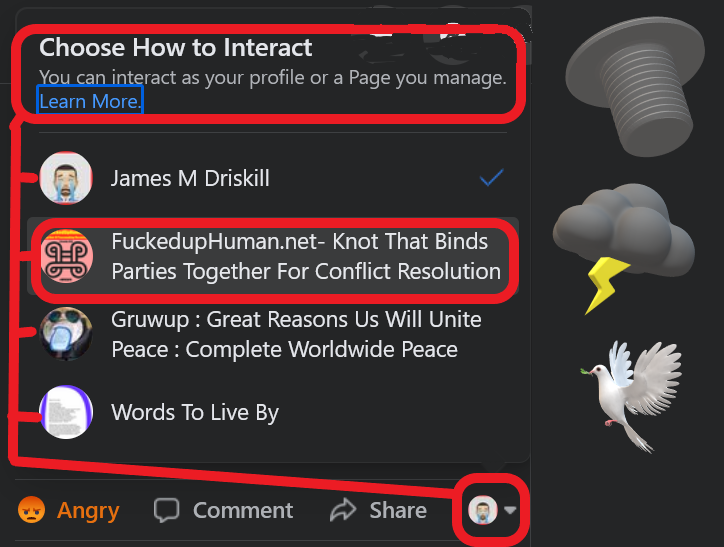This screenshot has width=724, height=547.
Task: Open the interact-as dropdown arrow
Action: coord(510,510)
